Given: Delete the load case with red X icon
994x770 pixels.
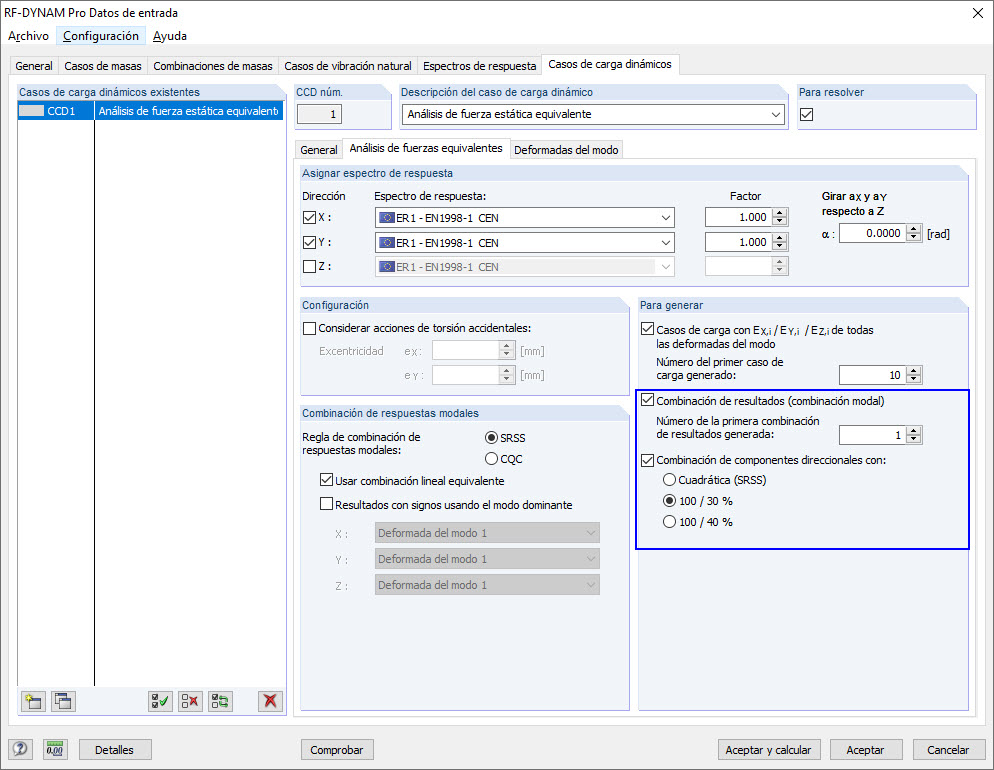Looking at the screenshot, I should (269, 701).
